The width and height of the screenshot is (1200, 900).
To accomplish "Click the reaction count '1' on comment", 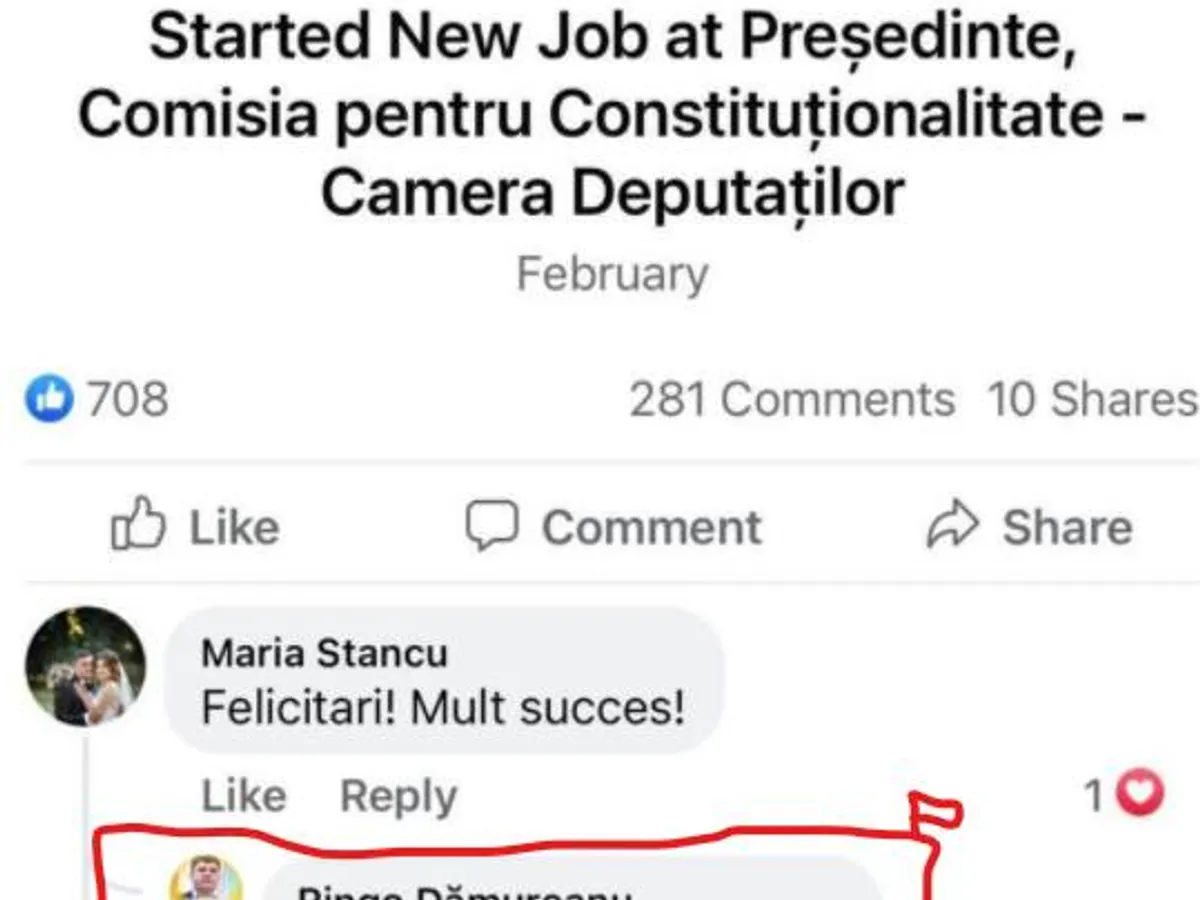I will coord(1094,797).
